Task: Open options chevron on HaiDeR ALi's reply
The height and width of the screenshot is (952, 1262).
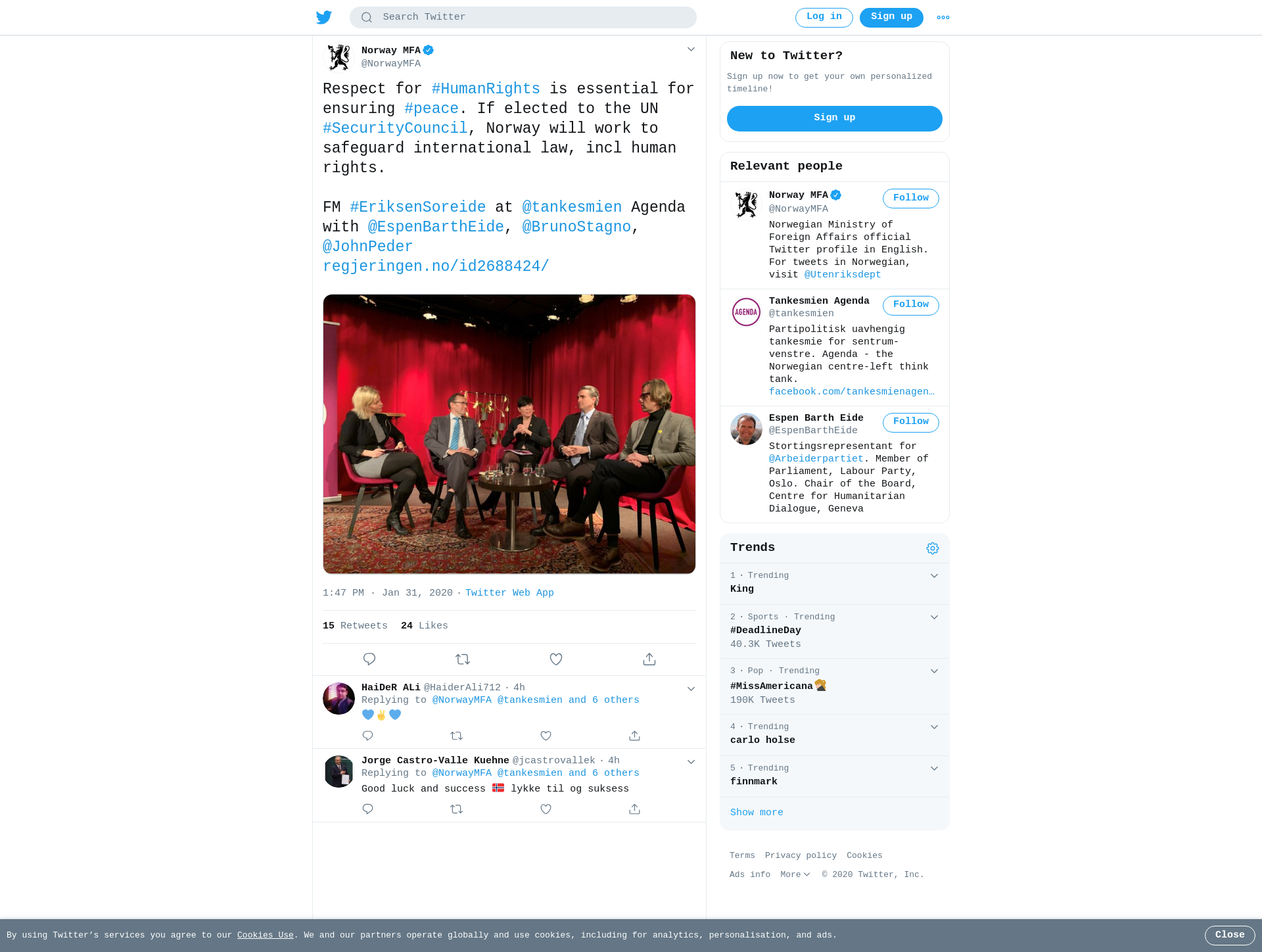Action: (x=691, y=689)
